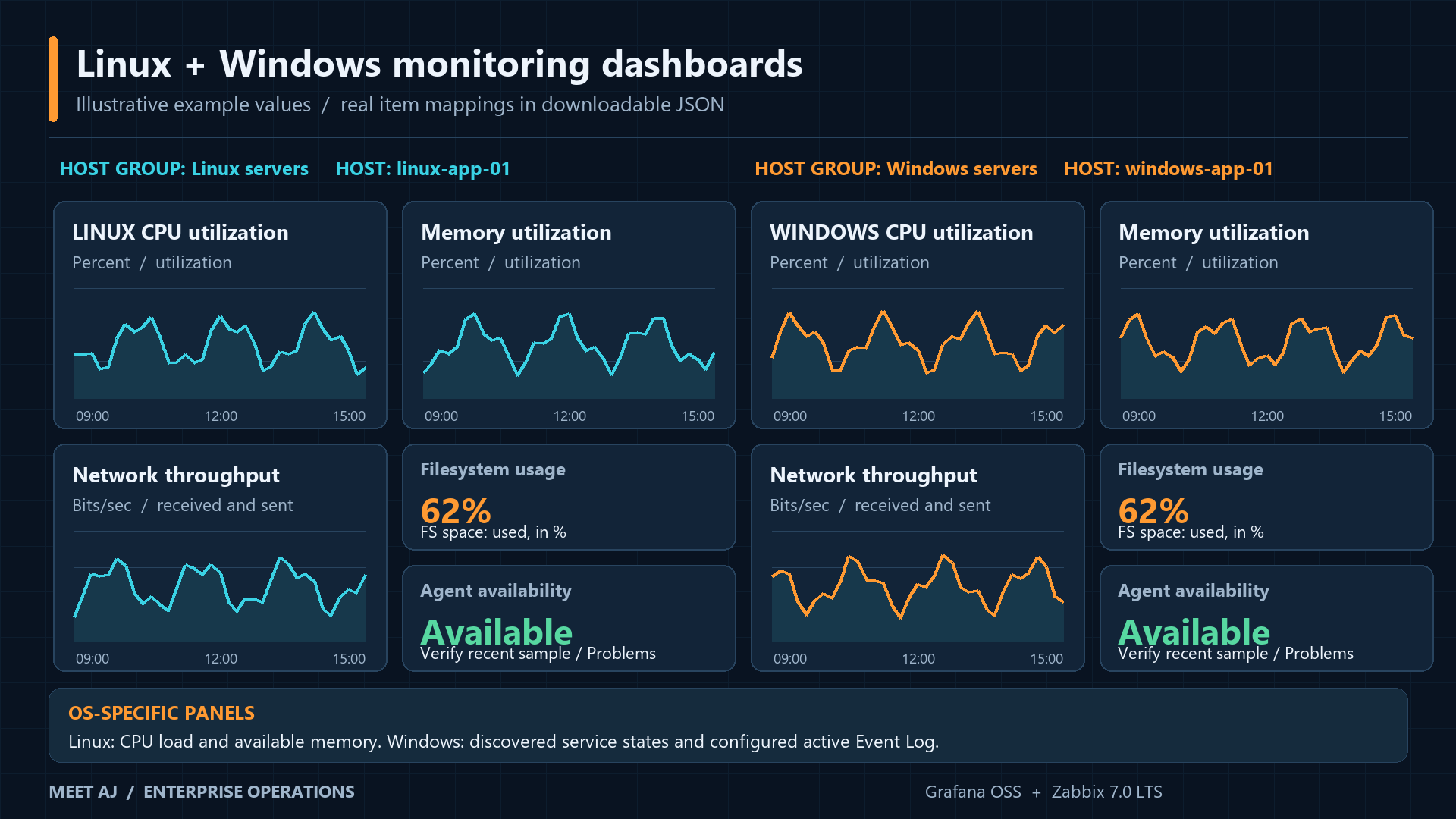
Task: Open the Linux Memory utilization panel title
Action: pyautogui.click(x=516, y=232)
